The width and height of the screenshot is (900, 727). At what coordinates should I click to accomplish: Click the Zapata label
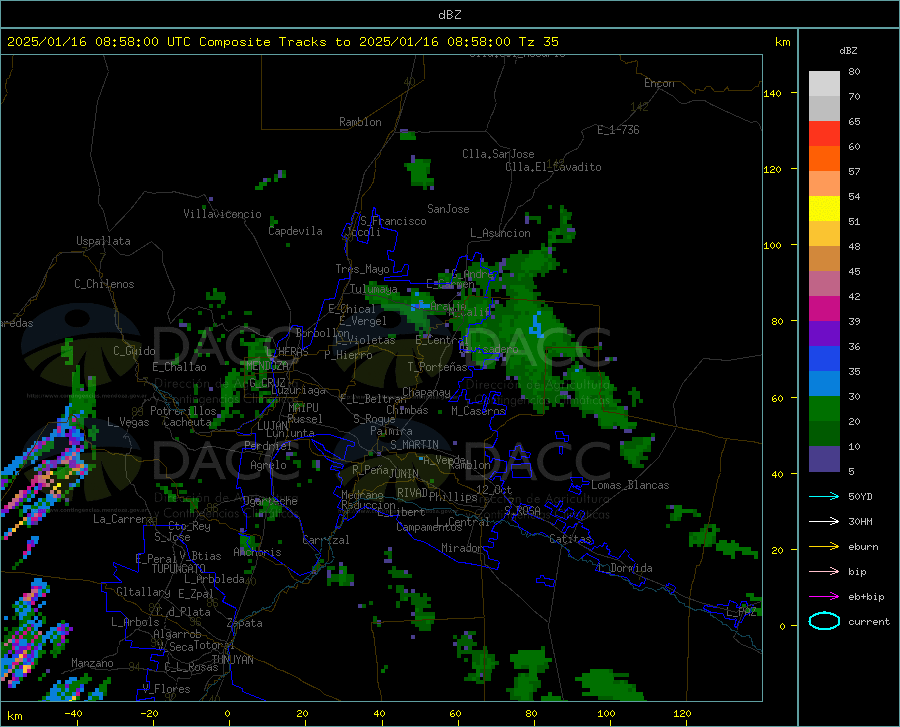coord(245,623)
